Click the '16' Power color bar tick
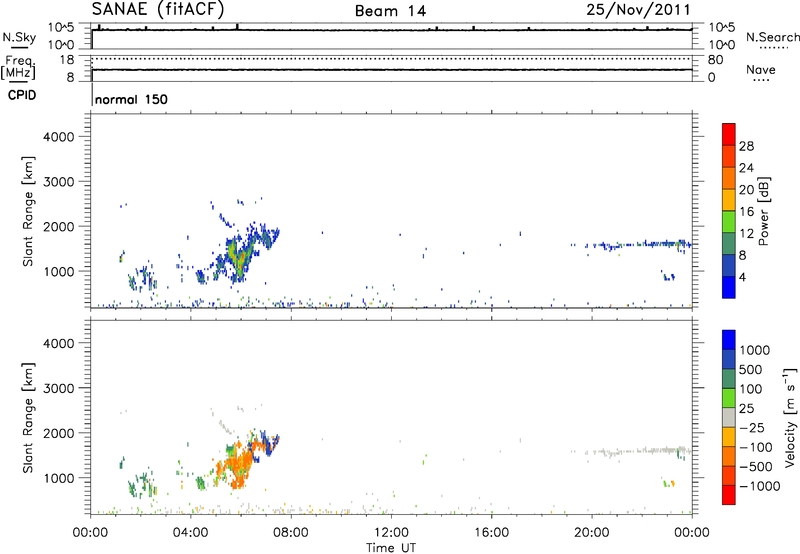 [746, 212]
